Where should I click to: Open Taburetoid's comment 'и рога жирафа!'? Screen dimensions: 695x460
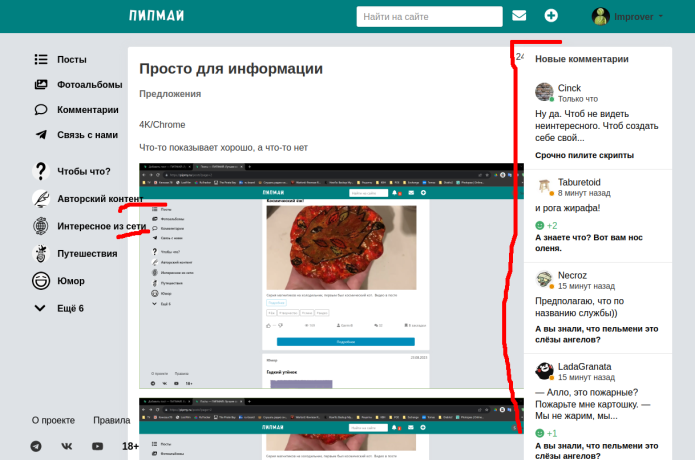coord(567,208)
